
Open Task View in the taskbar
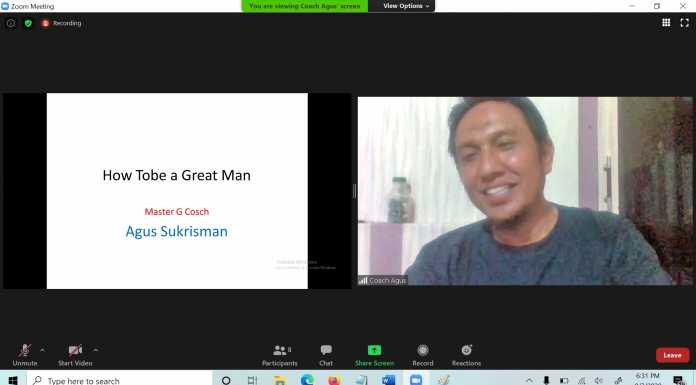253,380
